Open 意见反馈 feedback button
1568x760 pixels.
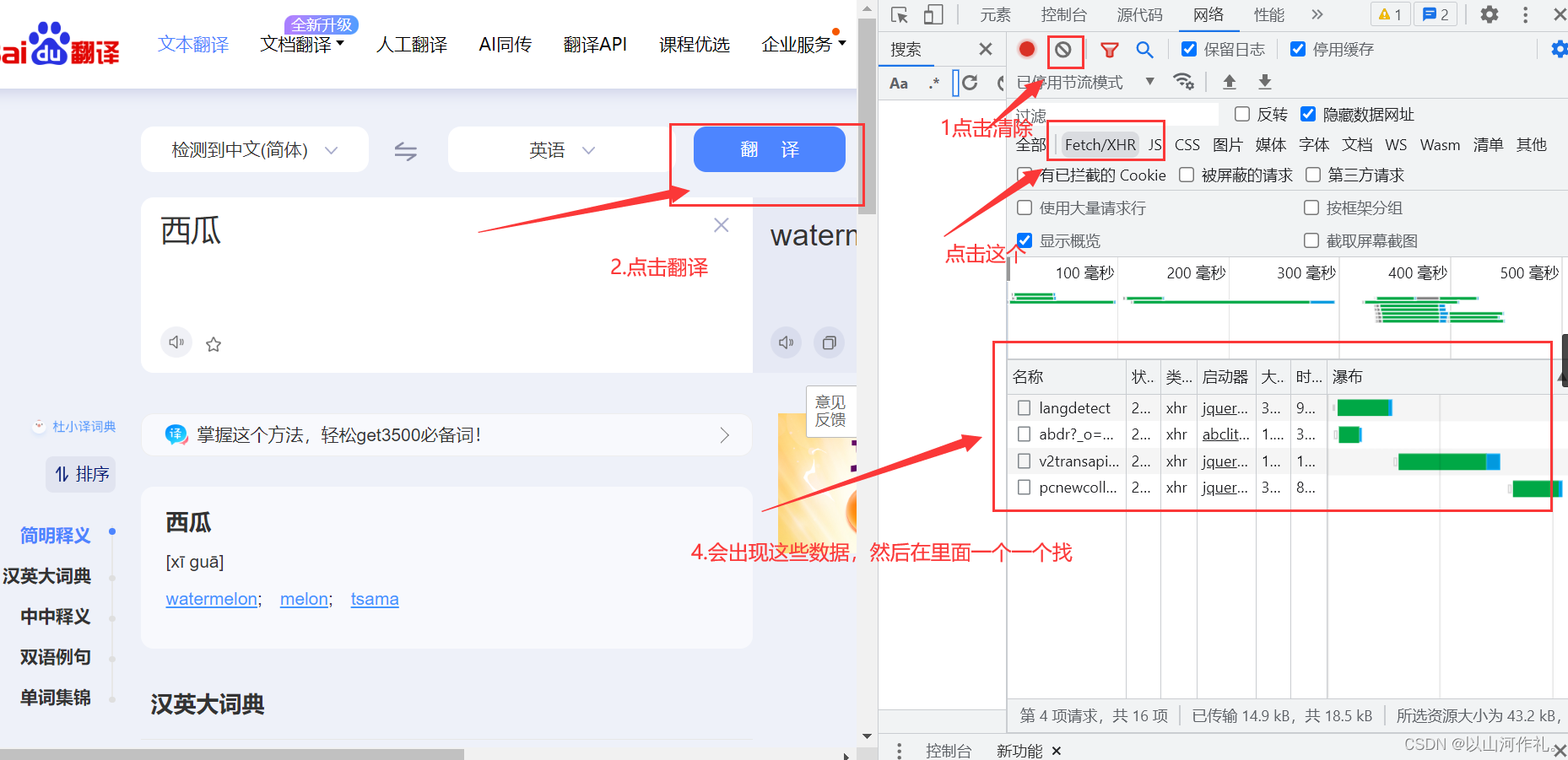tap(830, 411)
